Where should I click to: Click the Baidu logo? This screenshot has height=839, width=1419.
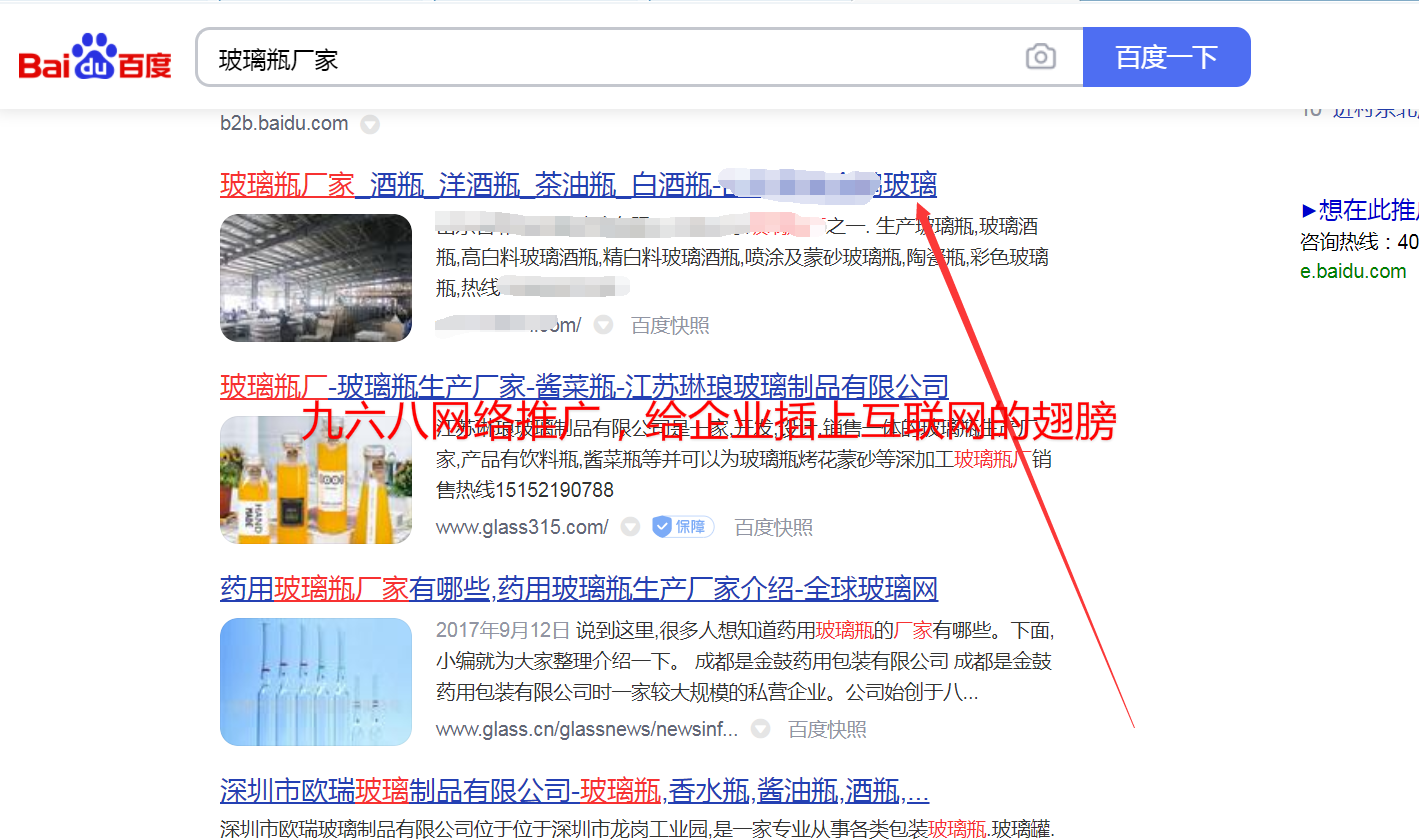coord(95,57)
